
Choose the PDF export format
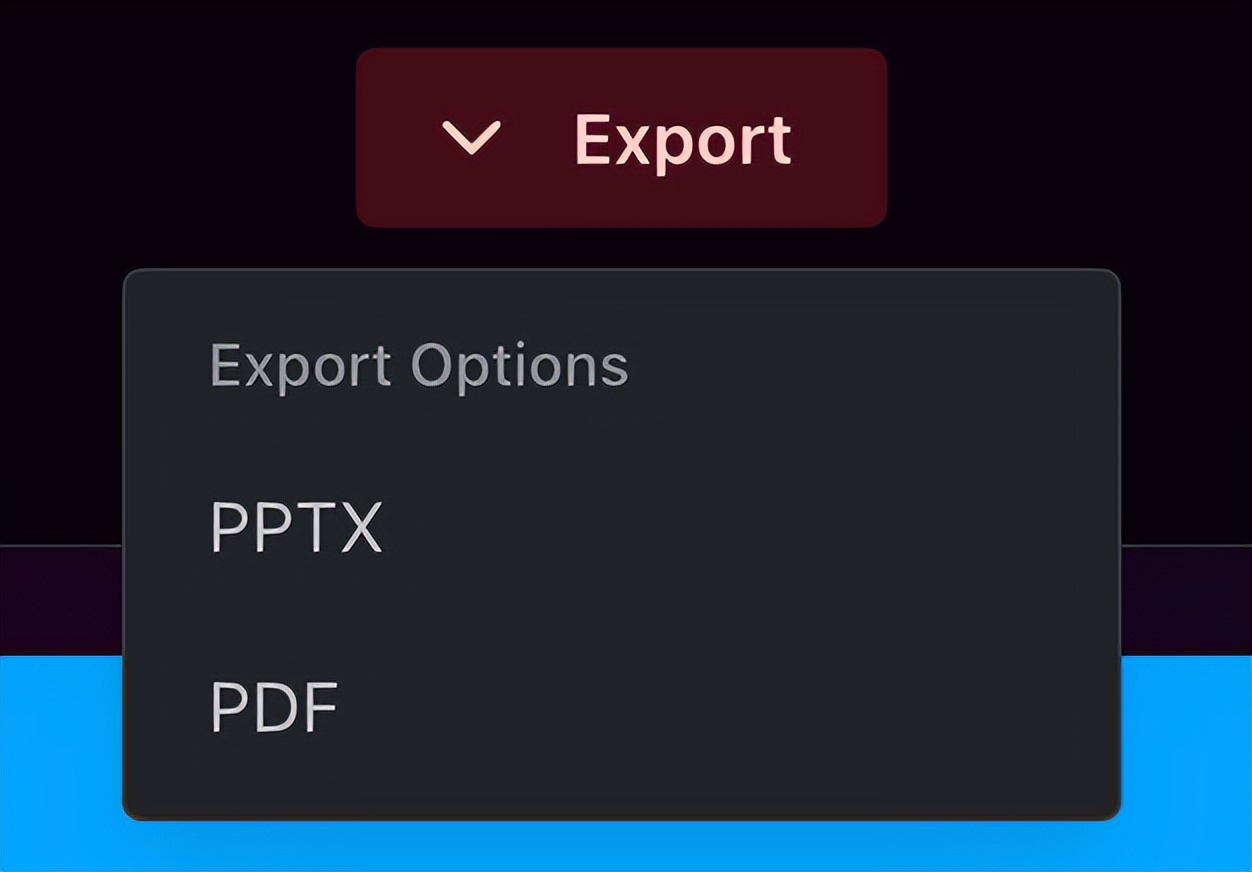(621, 707)
